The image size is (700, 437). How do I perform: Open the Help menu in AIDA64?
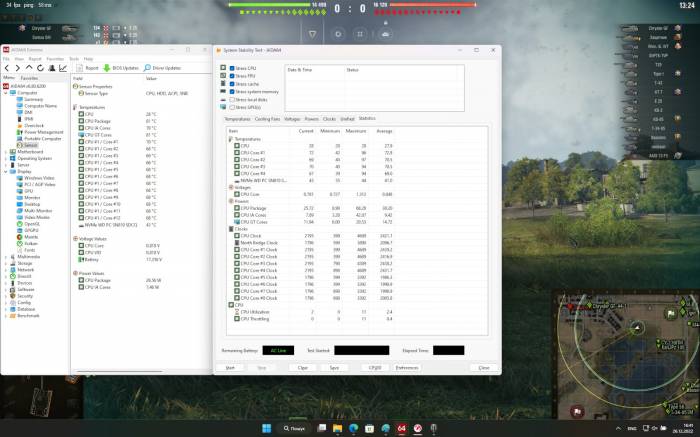(x=88, y=58)
